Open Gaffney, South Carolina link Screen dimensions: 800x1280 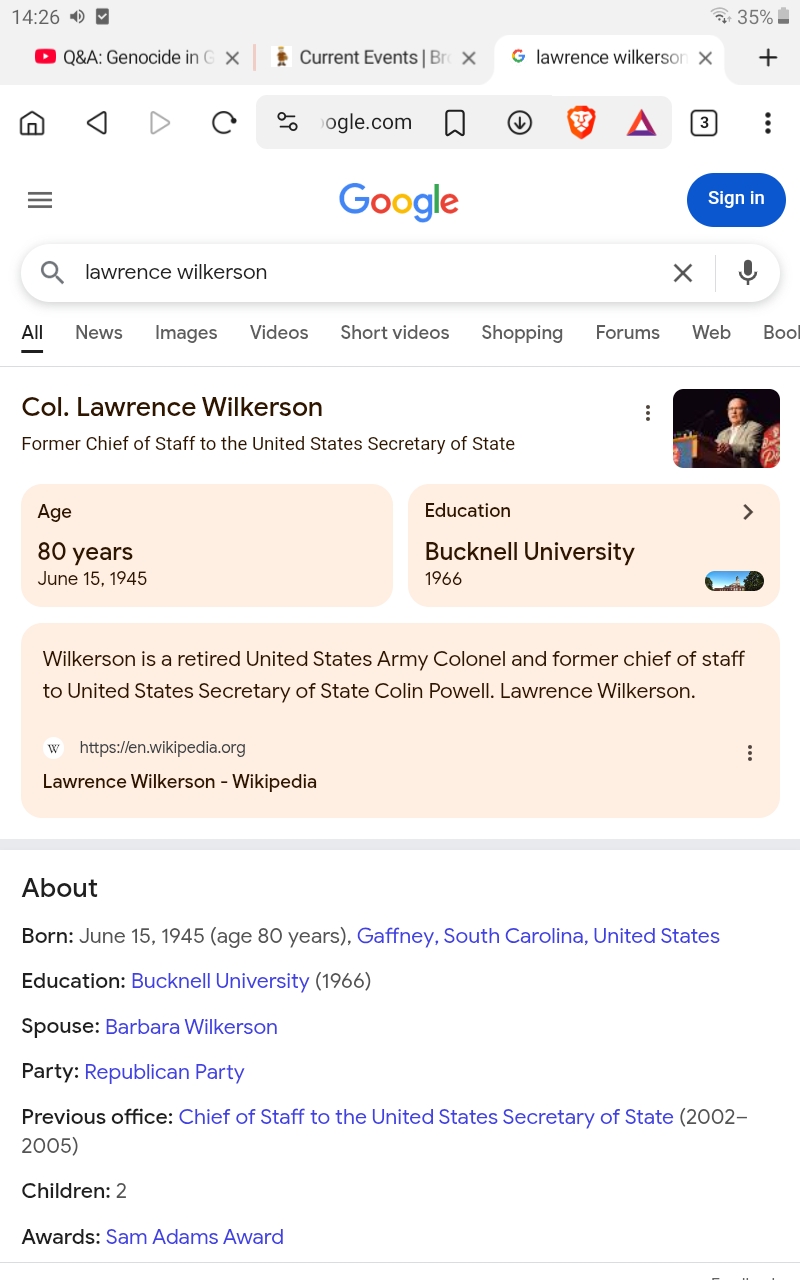click(x=538, y=936)
